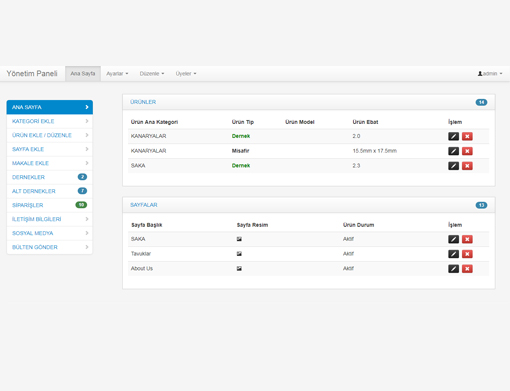Open image icon of About Us page

click(x=239, y=268)
